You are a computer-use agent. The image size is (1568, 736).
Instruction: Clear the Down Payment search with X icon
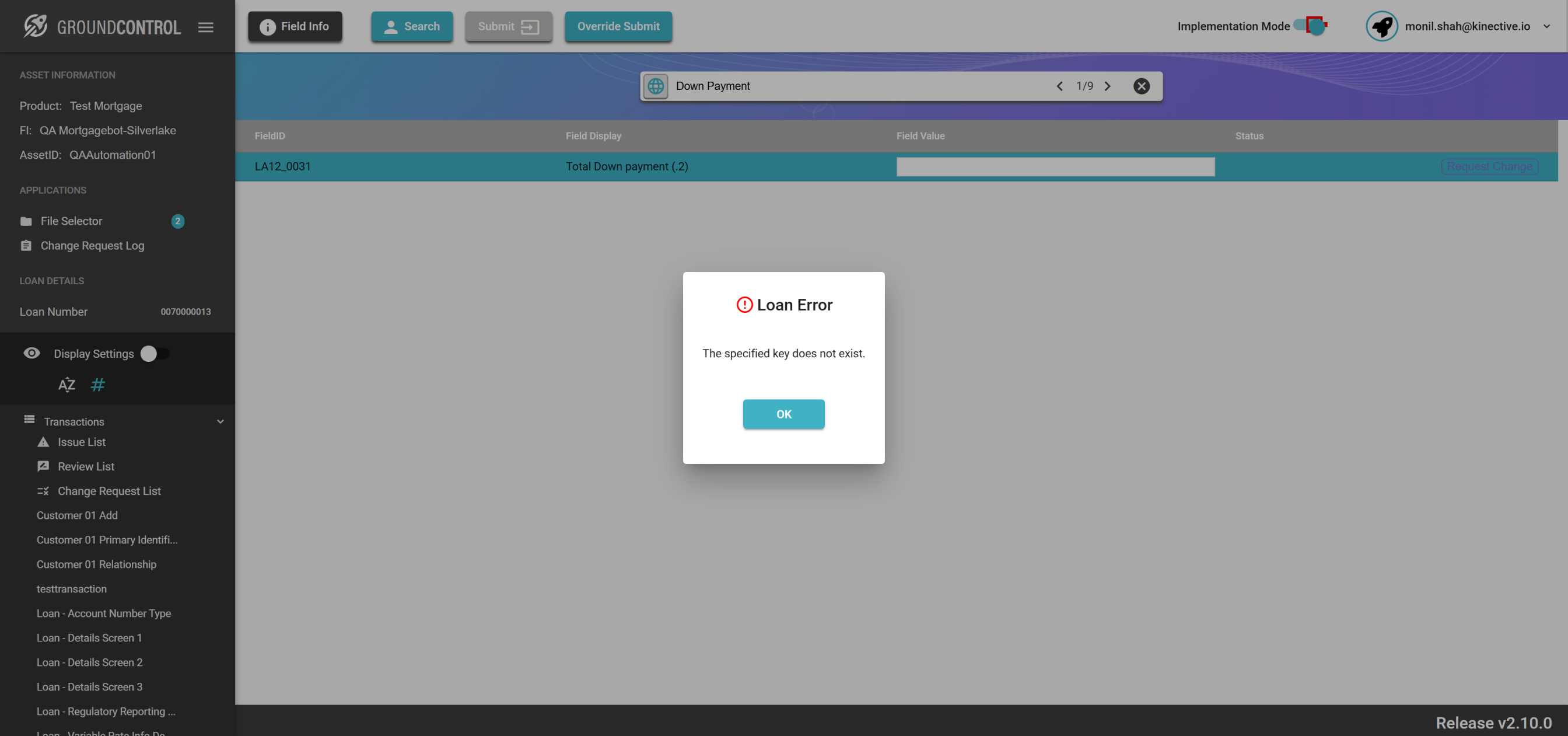point(1142,86)
